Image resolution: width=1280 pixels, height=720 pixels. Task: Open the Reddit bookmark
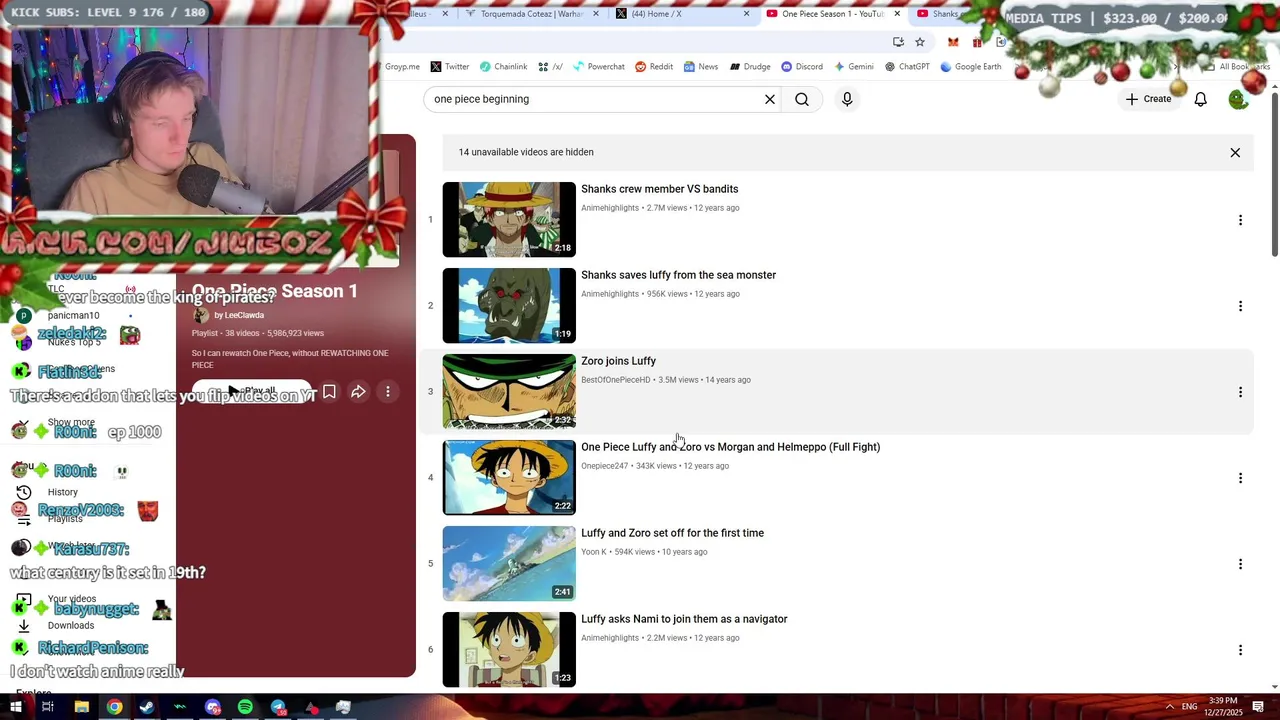(654, 67)
